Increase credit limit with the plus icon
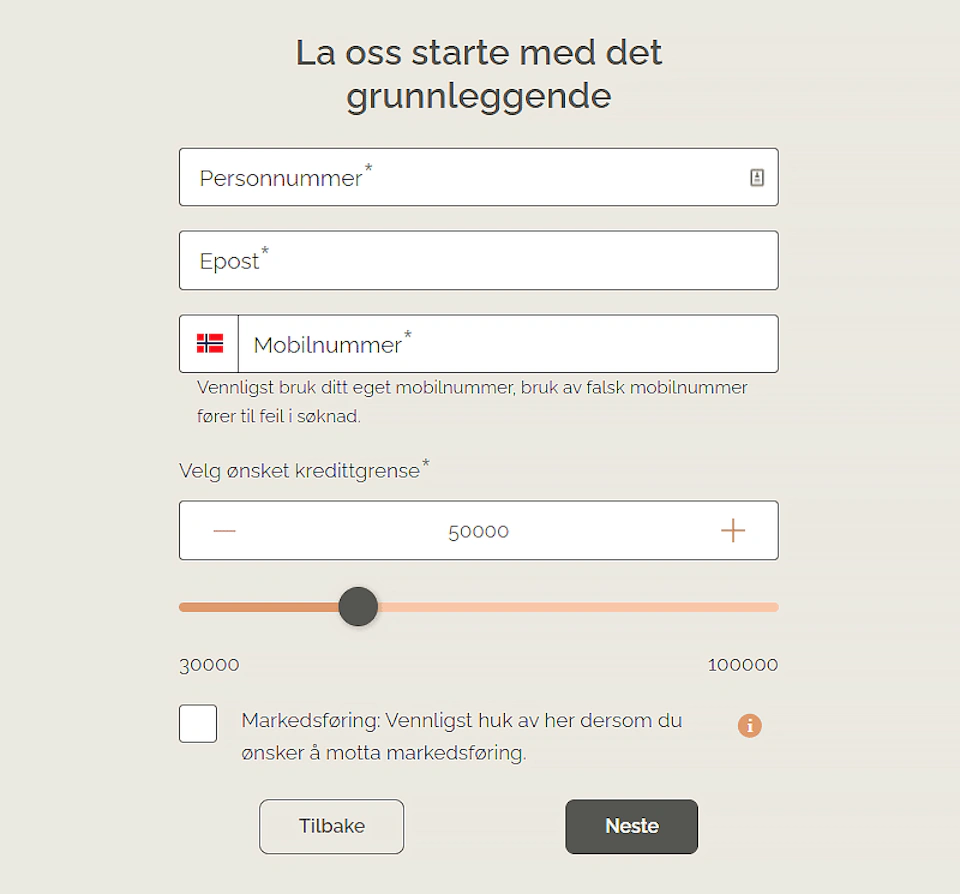 tap(733, 530)
